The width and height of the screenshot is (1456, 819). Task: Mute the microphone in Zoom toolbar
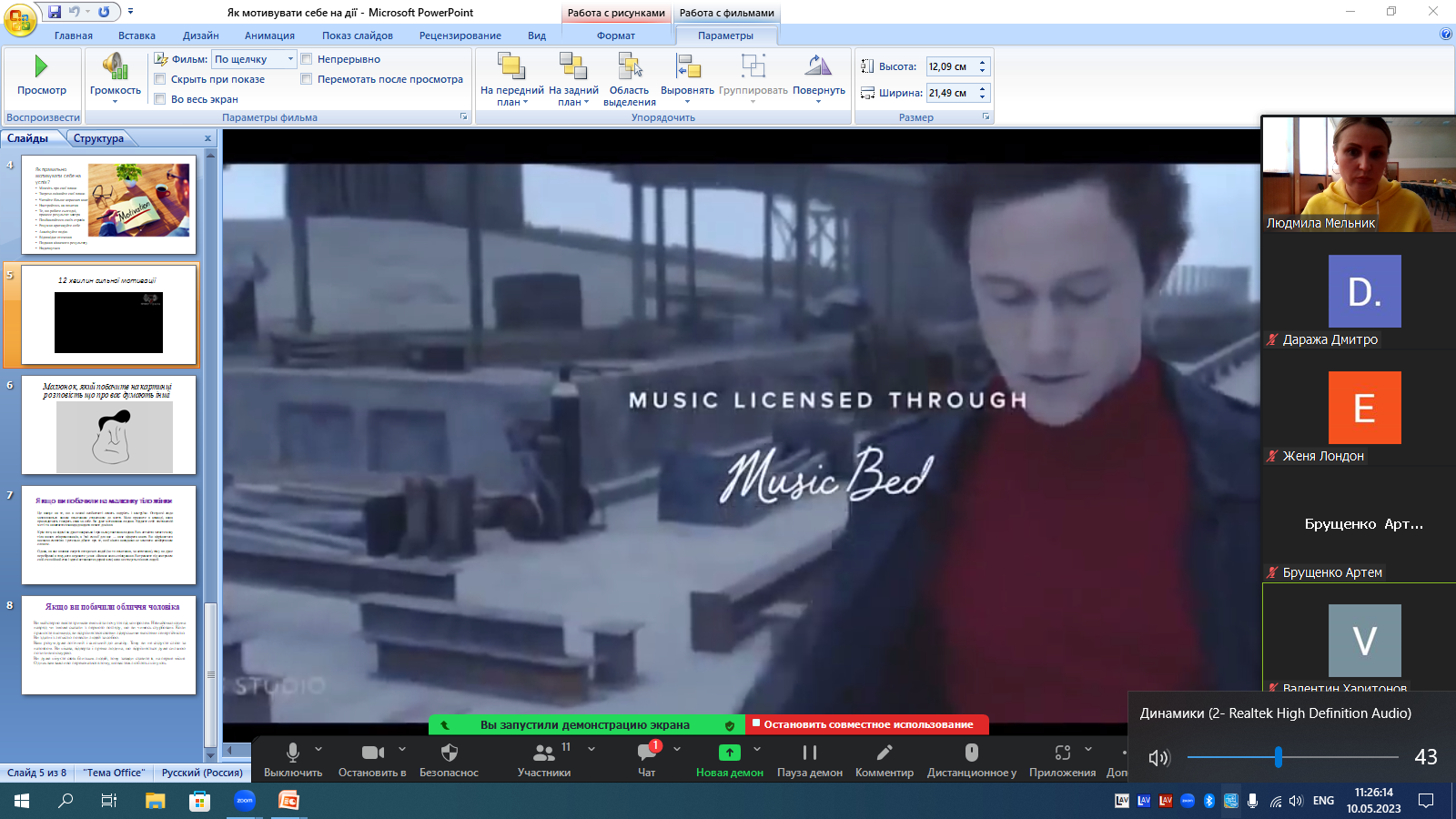(293, 760)
